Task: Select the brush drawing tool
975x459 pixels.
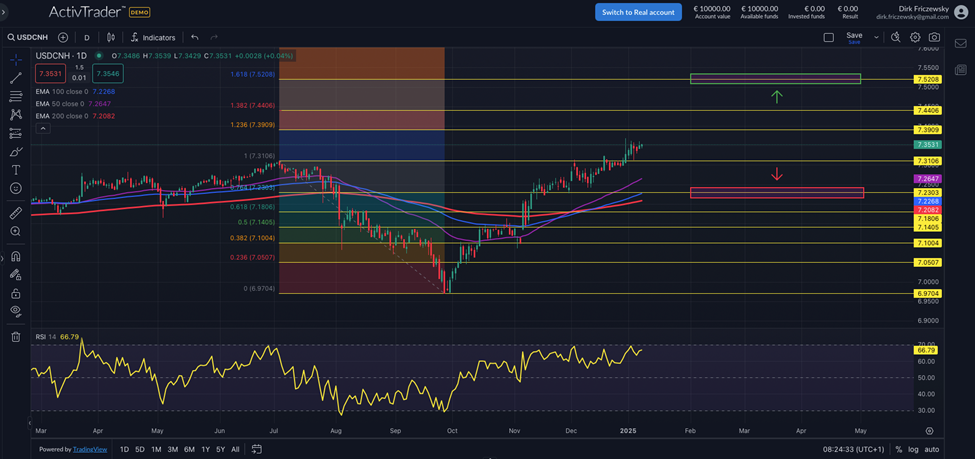Action: point(16,152)
